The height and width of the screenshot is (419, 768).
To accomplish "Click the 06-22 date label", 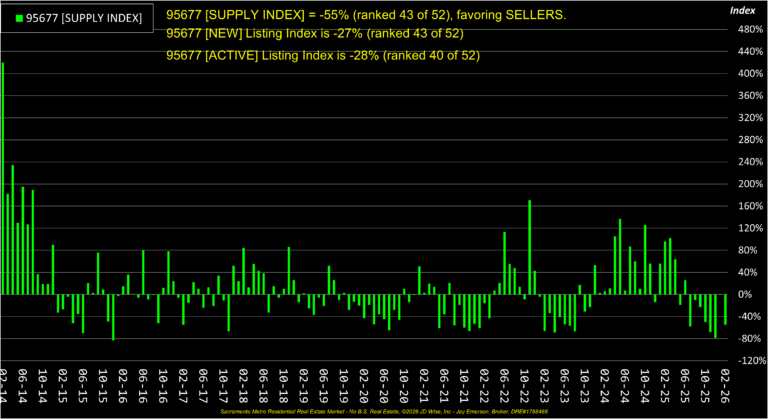I will [504, 386].
